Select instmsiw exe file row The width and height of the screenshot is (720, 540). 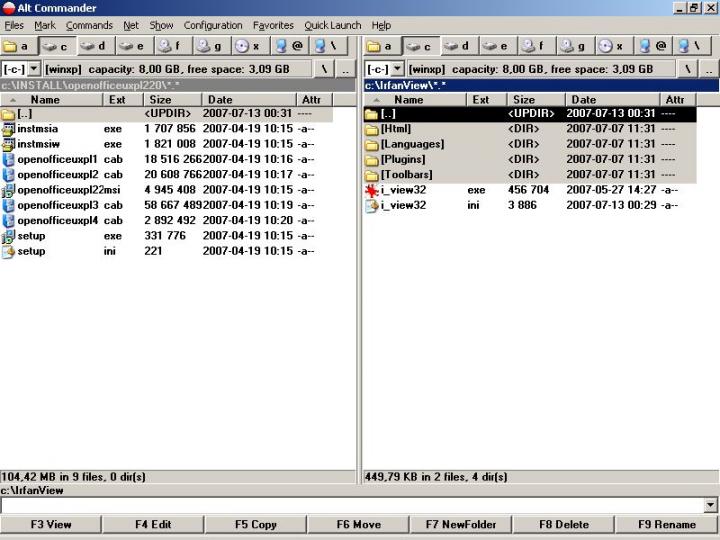click(x=166, y=144)
